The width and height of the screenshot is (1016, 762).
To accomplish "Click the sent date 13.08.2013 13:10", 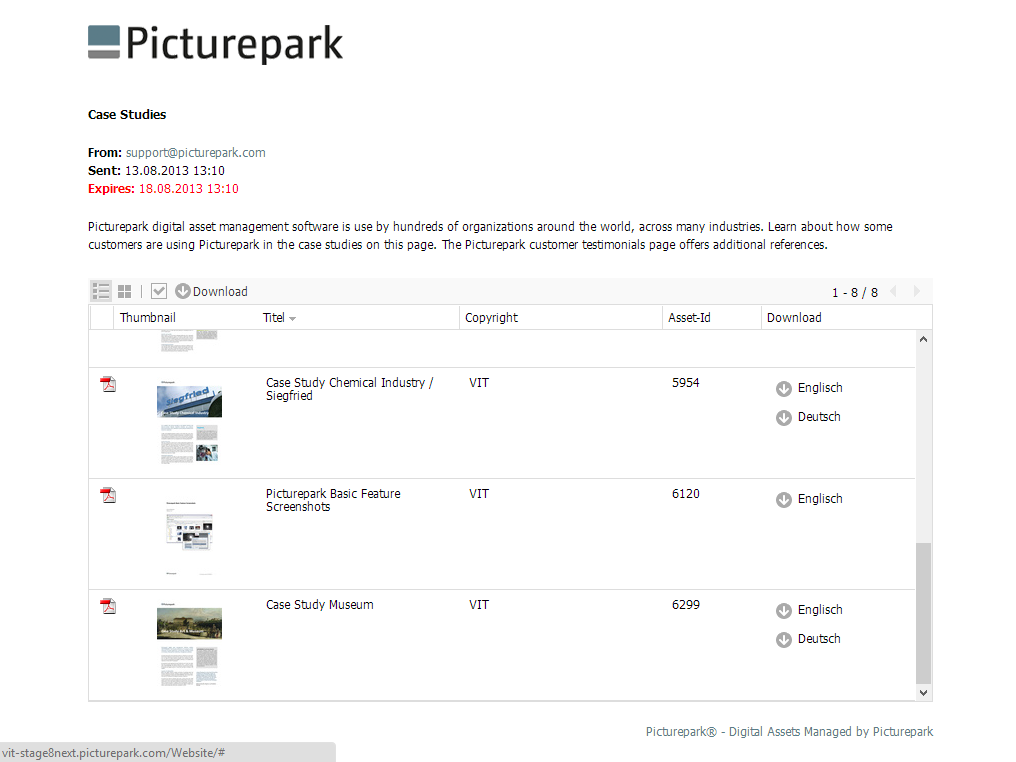I will coord(174,170).
